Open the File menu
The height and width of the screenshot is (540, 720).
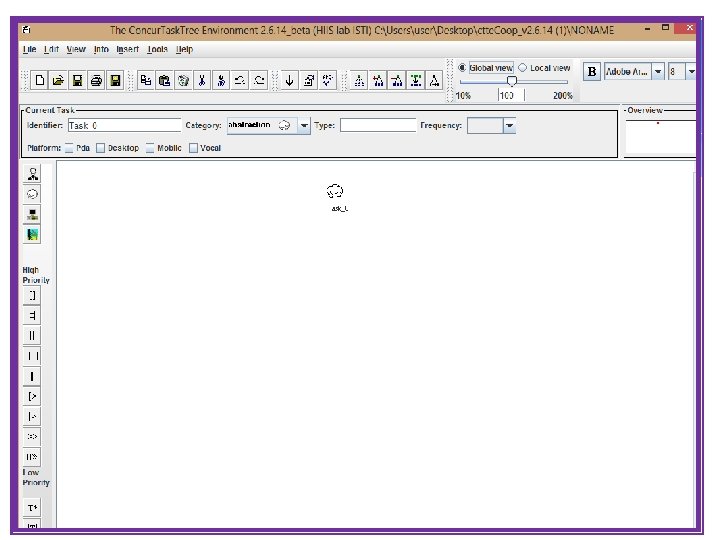click(29, 49)
